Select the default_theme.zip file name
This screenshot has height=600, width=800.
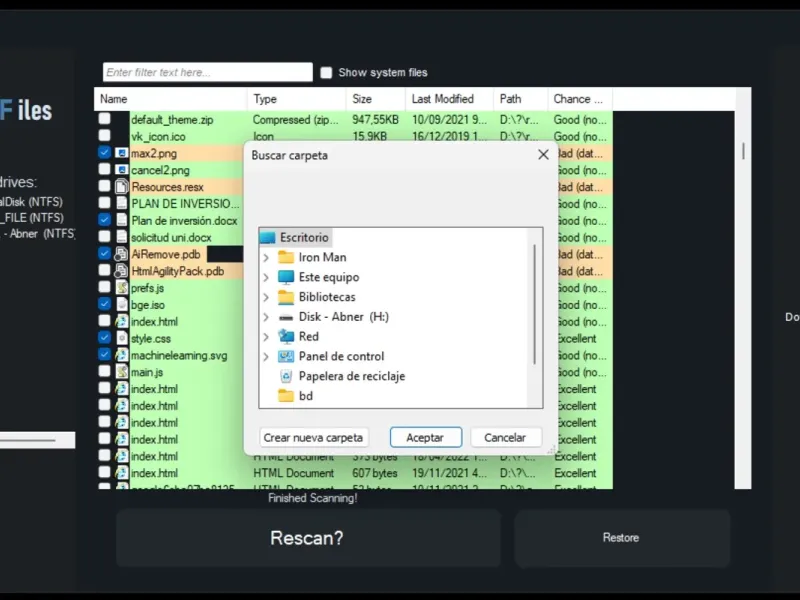(x=172, y=120)
